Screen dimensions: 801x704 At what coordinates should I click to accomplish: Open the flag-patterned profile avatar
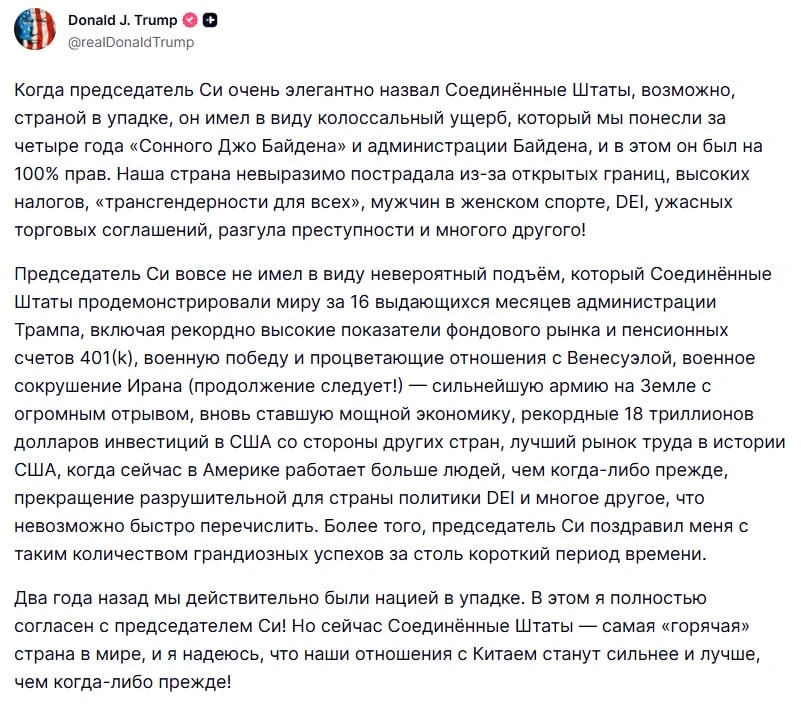(x=35, y=29)
